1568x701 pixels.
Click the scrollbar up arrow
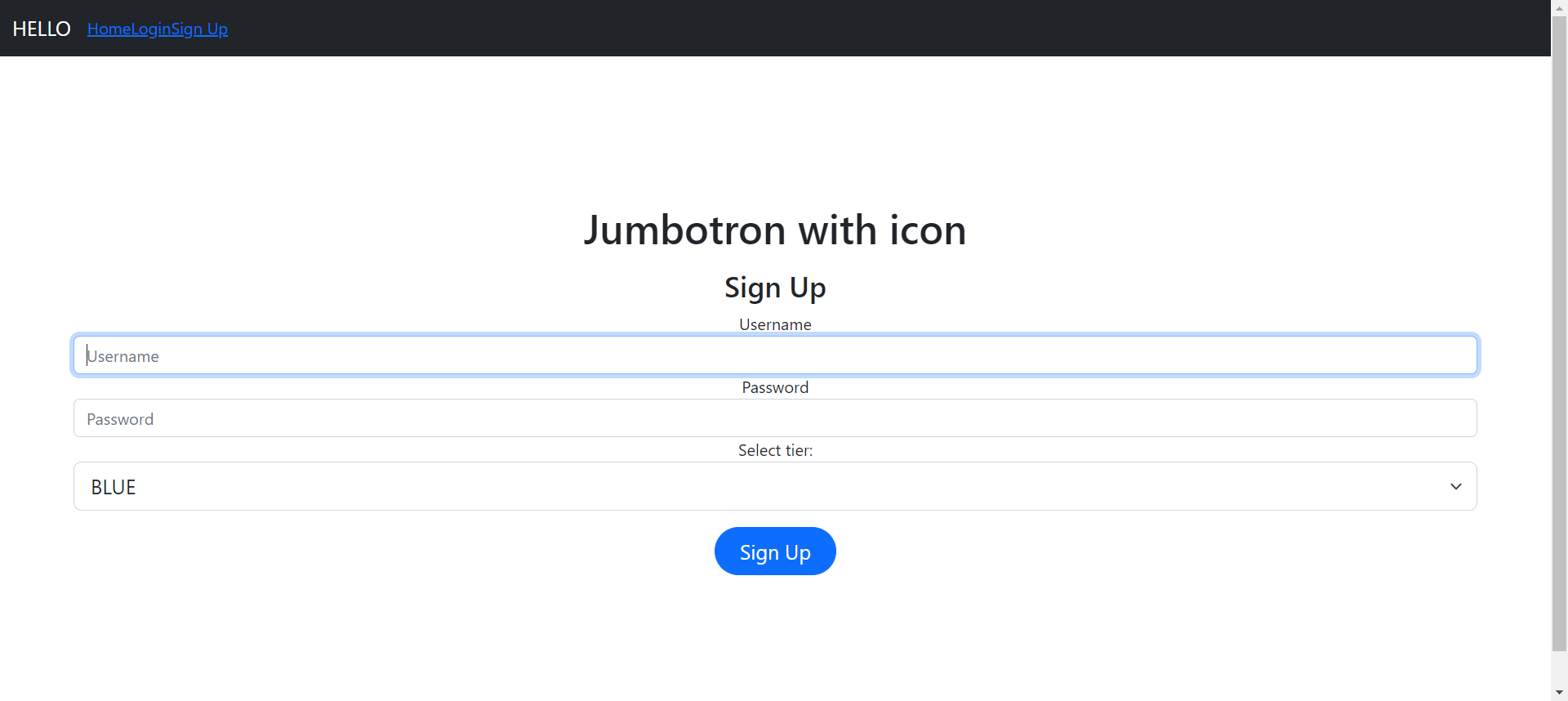[x=1559, y=7]
